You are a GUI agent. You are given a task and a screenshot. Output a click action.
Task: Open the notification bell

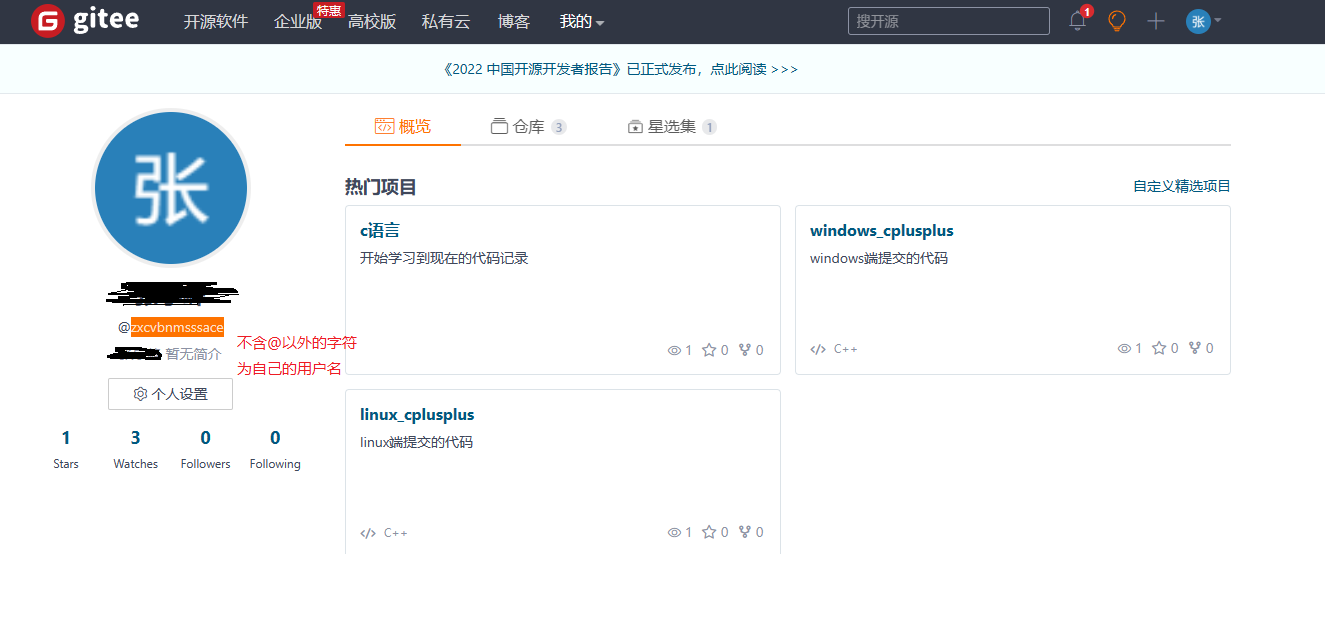tap(1078, 20)
